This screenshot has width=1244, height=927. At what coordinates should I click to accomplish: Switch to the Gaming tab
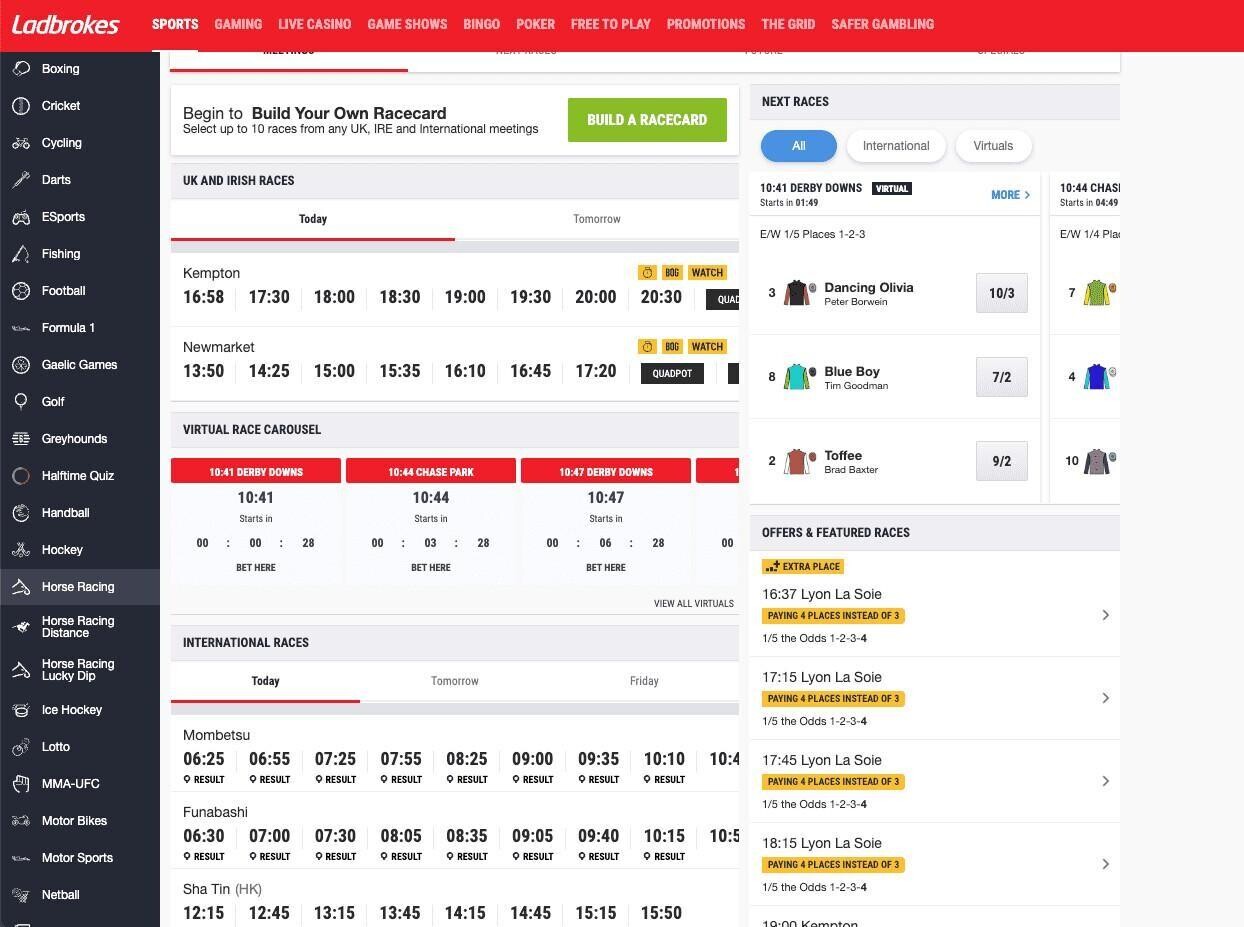pos(238,24)
